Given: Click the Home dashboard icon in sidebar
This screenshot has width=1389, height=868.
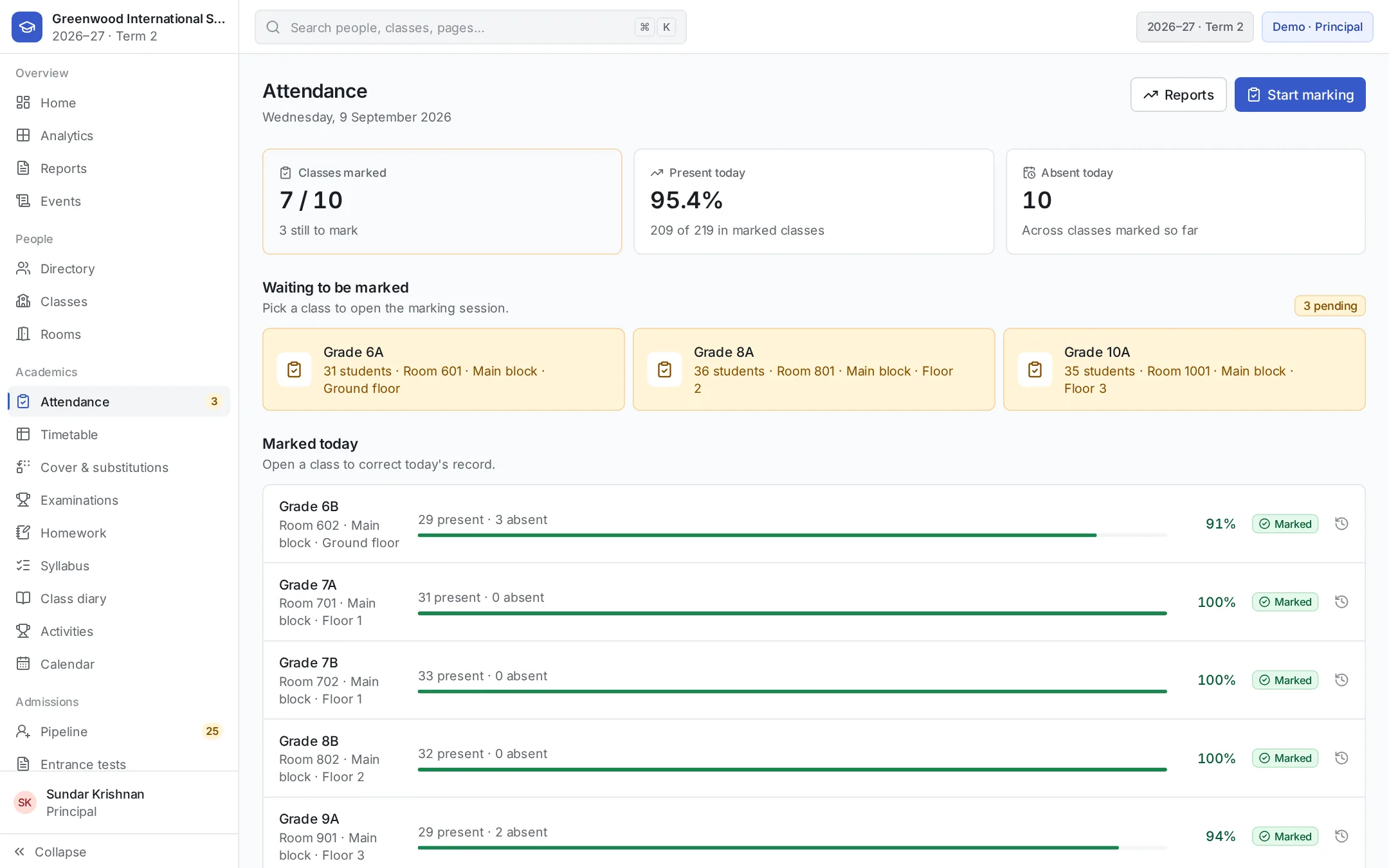Looking at the screenshot, I should tap(23, 103).
